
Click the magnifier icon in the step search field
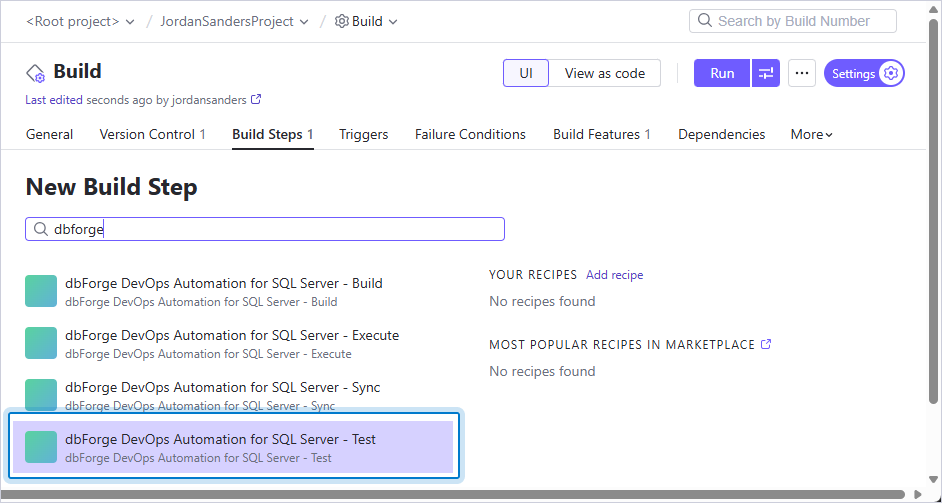pos(41,229)
